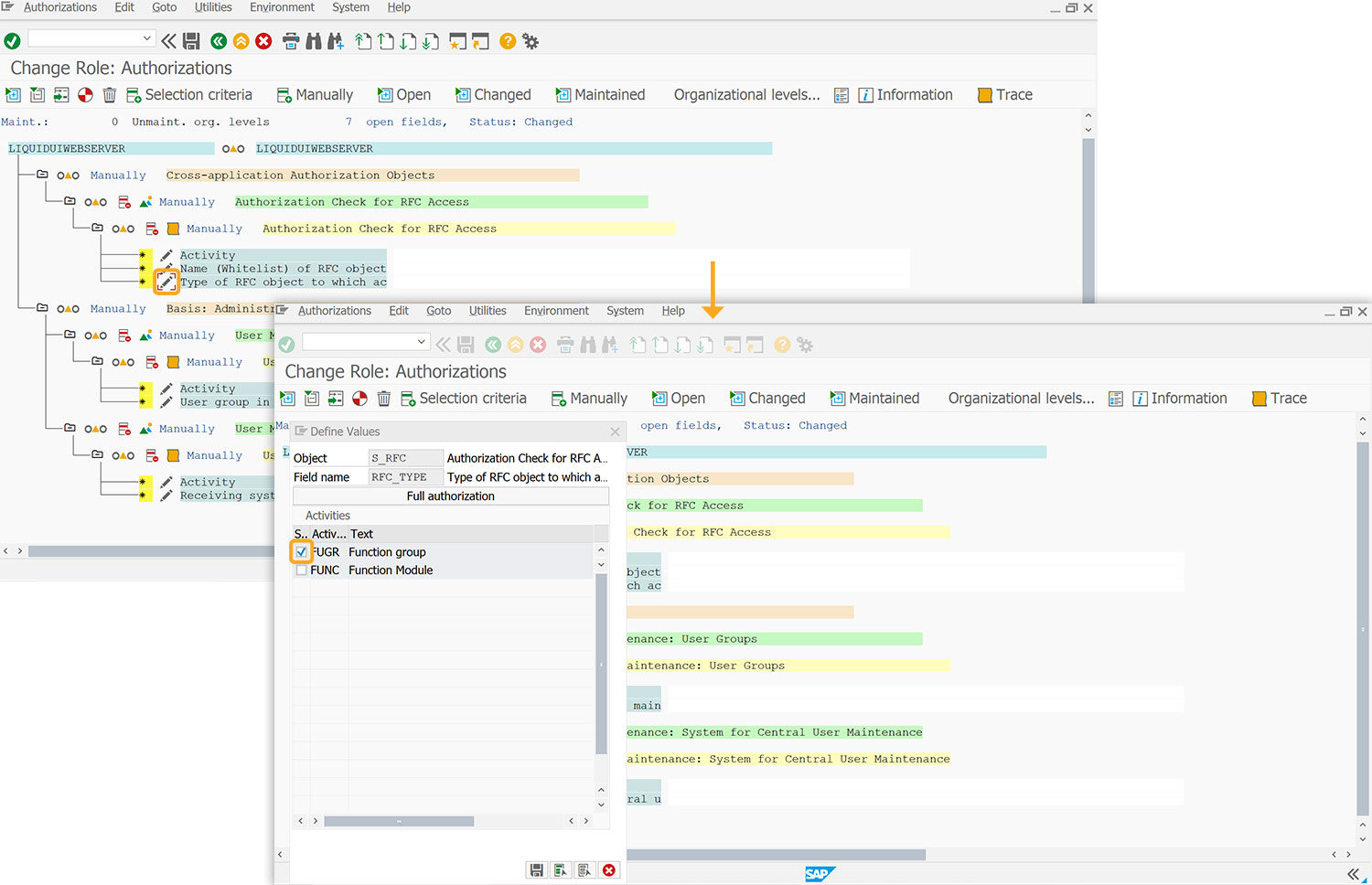Viewport: 1372px width, 885px height.
Task: Click the Save diskette icon in the background window toolbar
Action: coord(191,41)
